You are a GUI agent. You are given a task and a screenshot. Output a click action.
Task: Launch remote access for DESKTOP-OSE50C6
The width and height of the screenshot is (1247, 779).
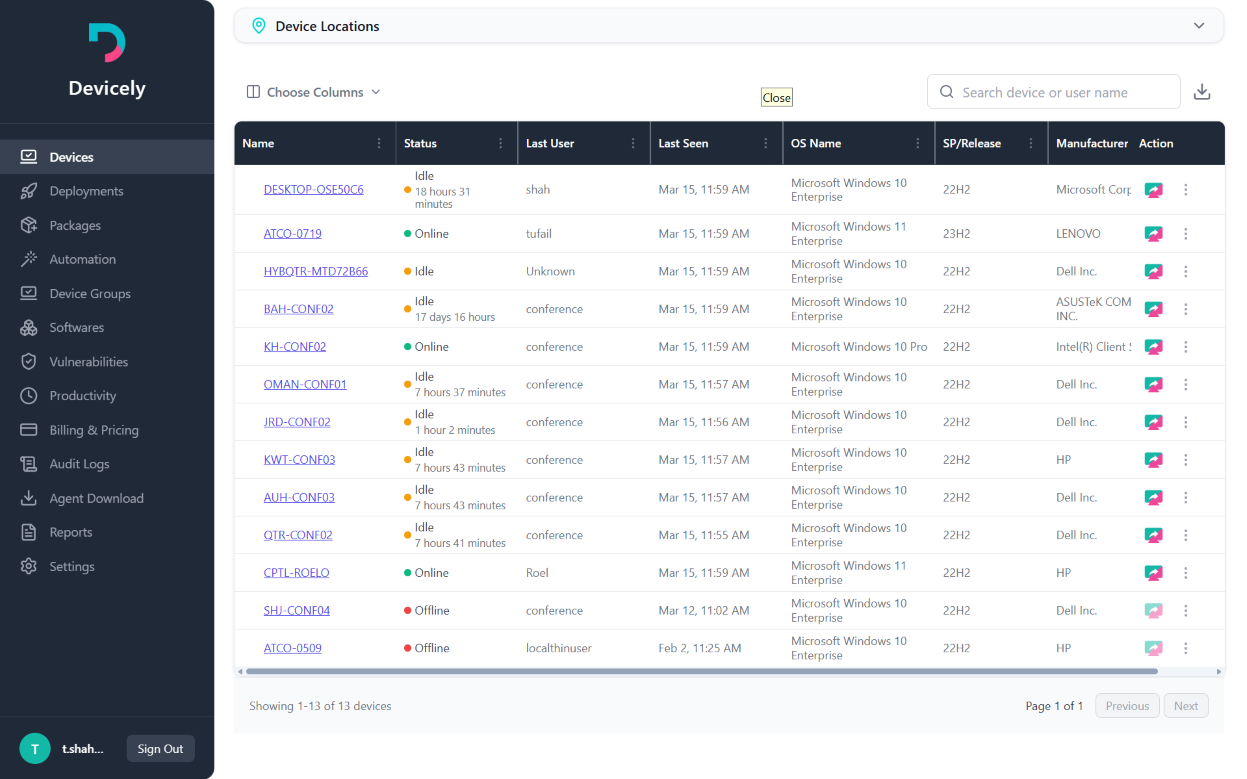tap(1153, 189)
